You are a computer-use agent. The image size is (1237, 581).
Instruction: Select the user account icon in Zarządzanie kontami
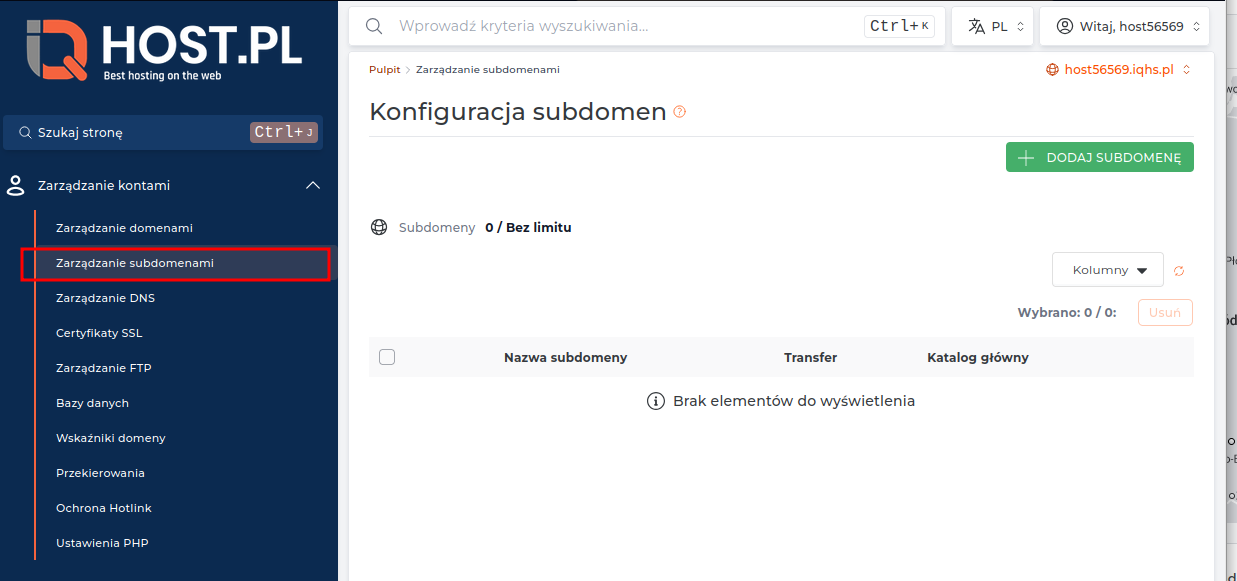[x=15, y=185]
